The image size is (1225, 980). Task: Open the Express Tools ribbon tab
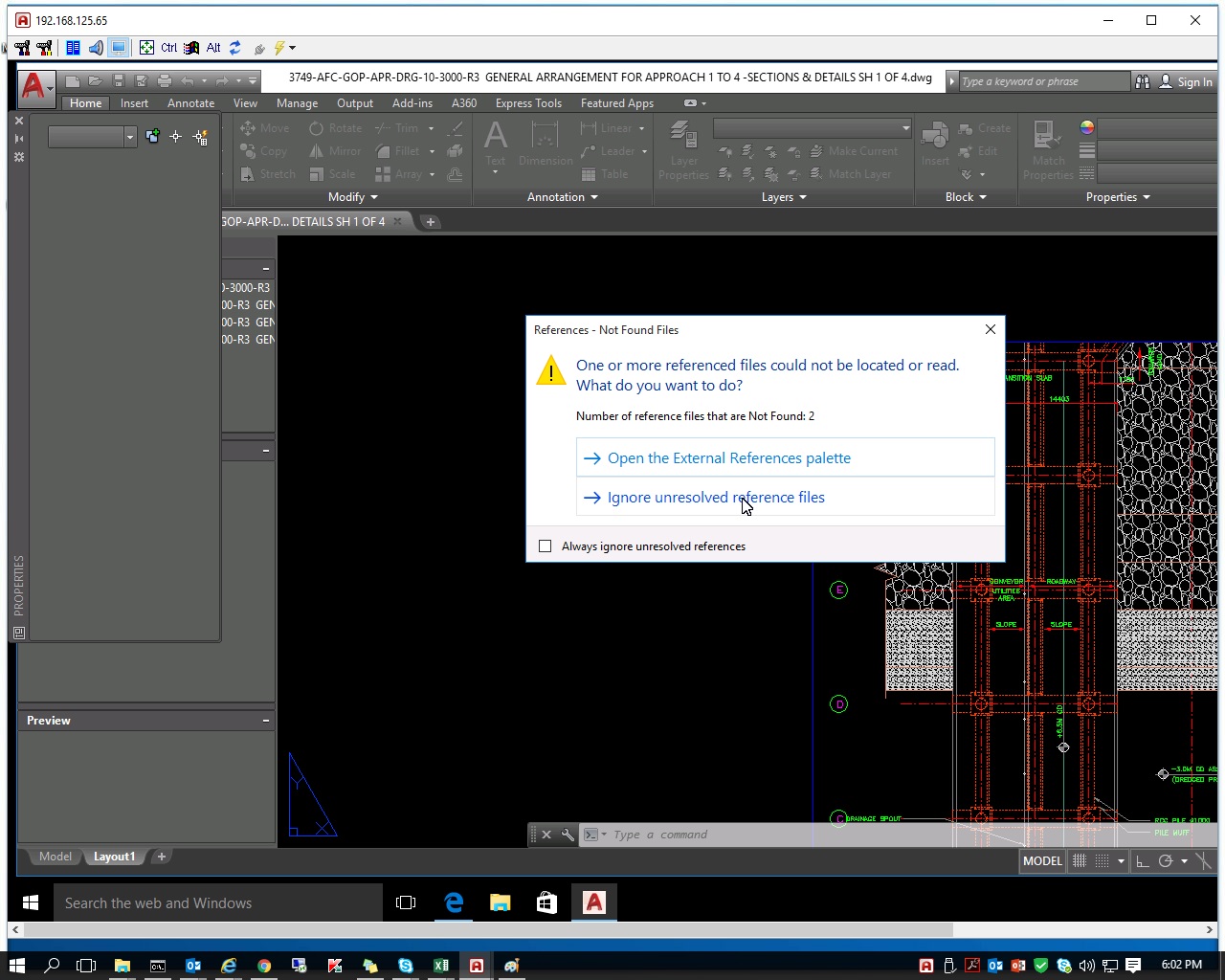[528, 102]
